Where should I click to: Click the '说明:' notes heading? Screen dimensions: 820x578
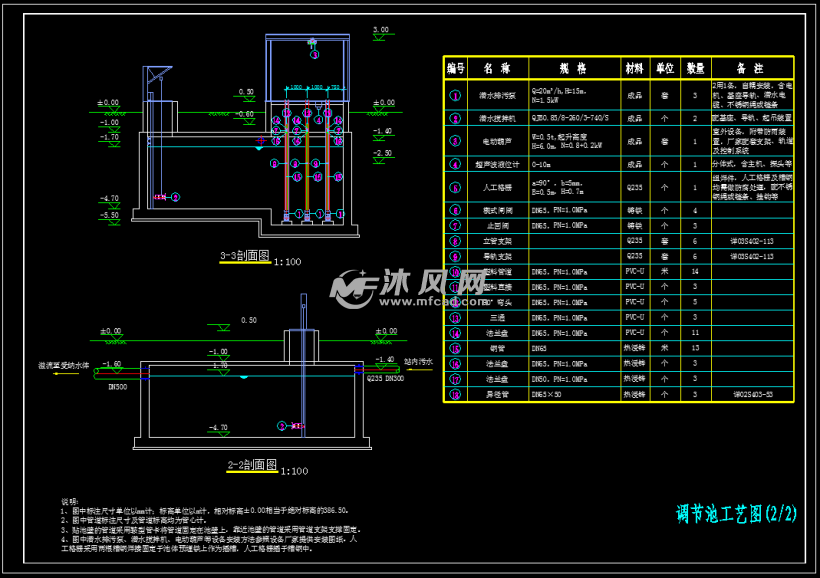coord(70,501)
